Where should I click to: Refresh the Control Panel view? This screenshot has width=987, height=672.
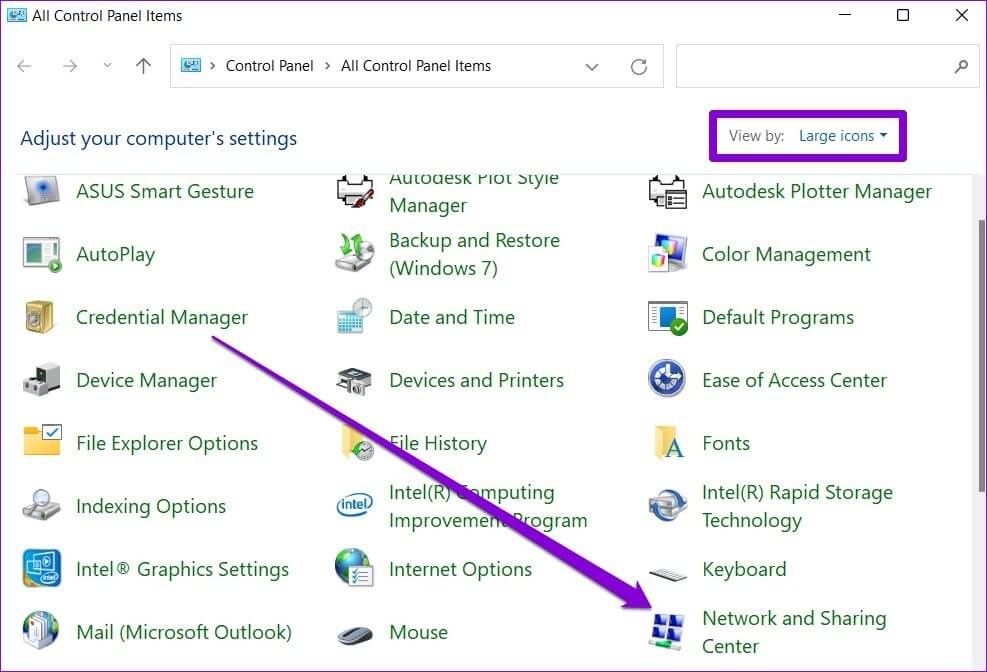[x=639, y=67]
